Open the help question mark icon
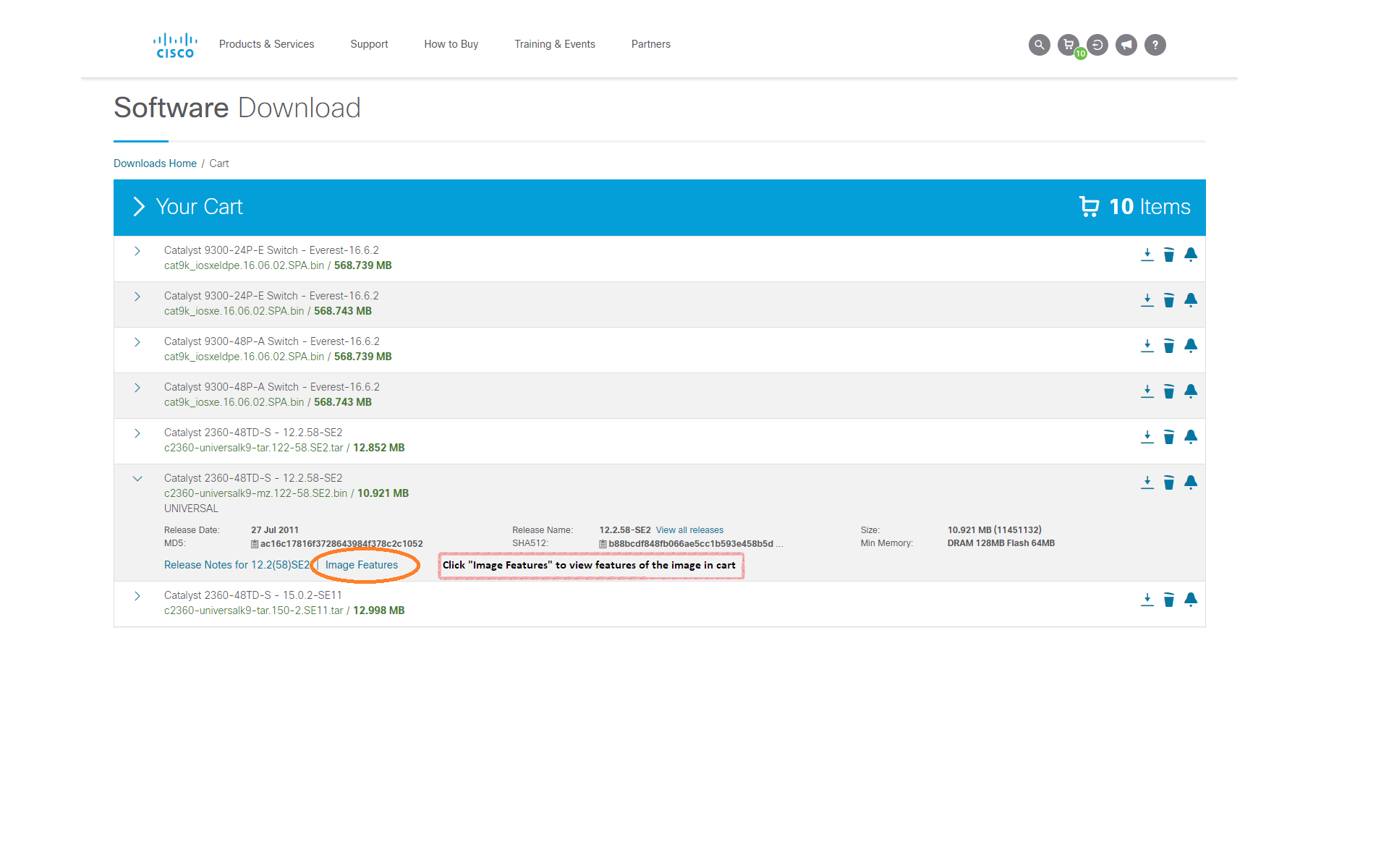The height and width of the screenshot is (868, 1389). 1155,45
